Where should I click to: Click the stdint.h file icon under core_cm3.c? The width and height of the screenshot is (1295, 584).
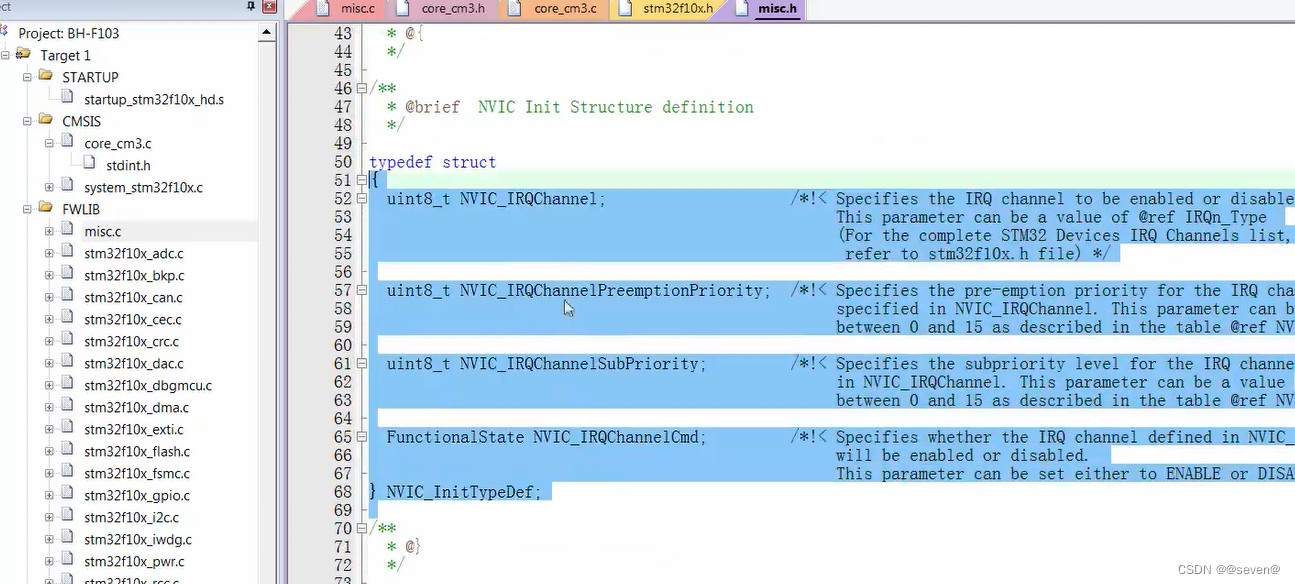[88, 165]
